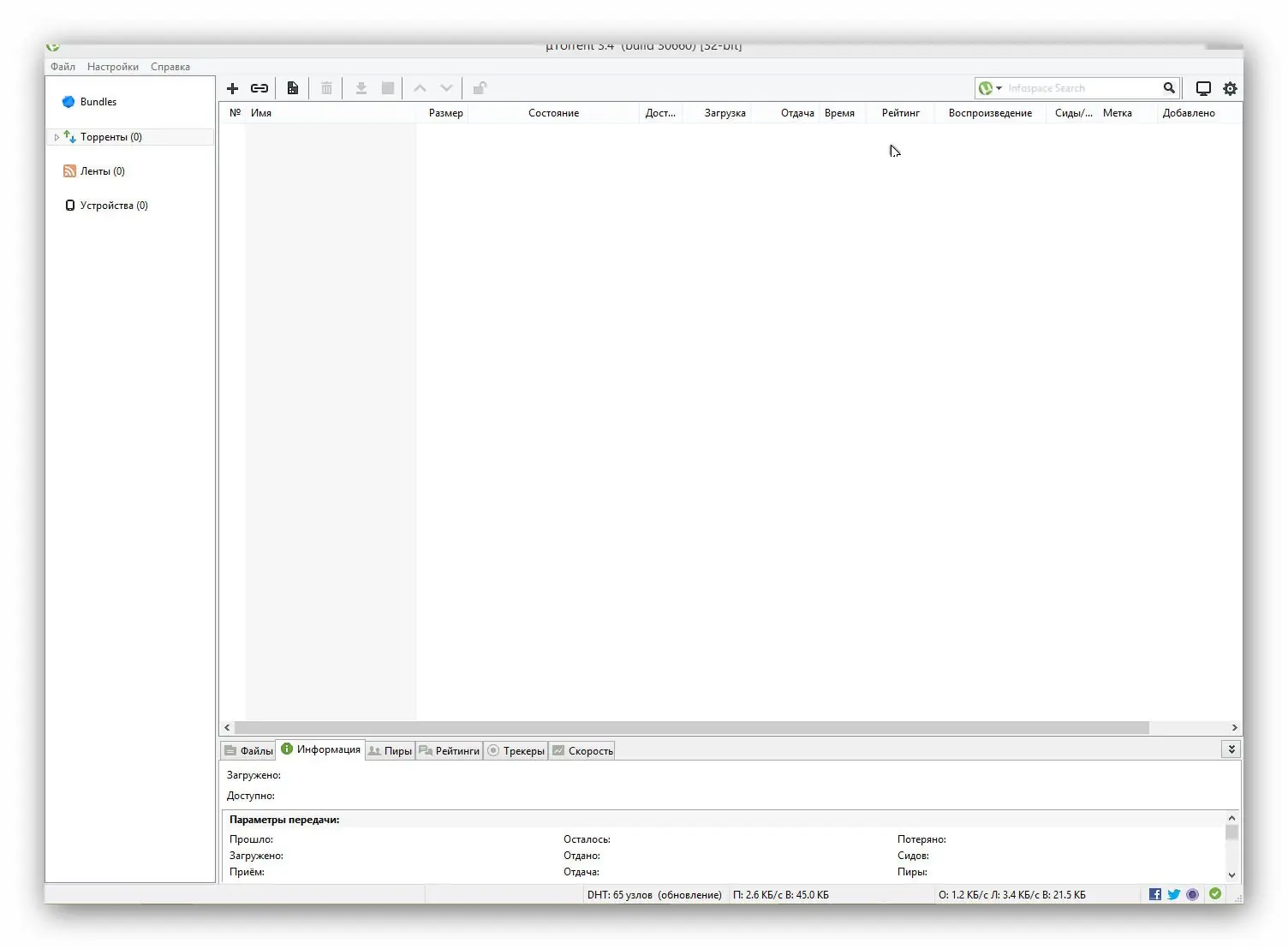Click the Stop torrent square icon

point(388,88)
